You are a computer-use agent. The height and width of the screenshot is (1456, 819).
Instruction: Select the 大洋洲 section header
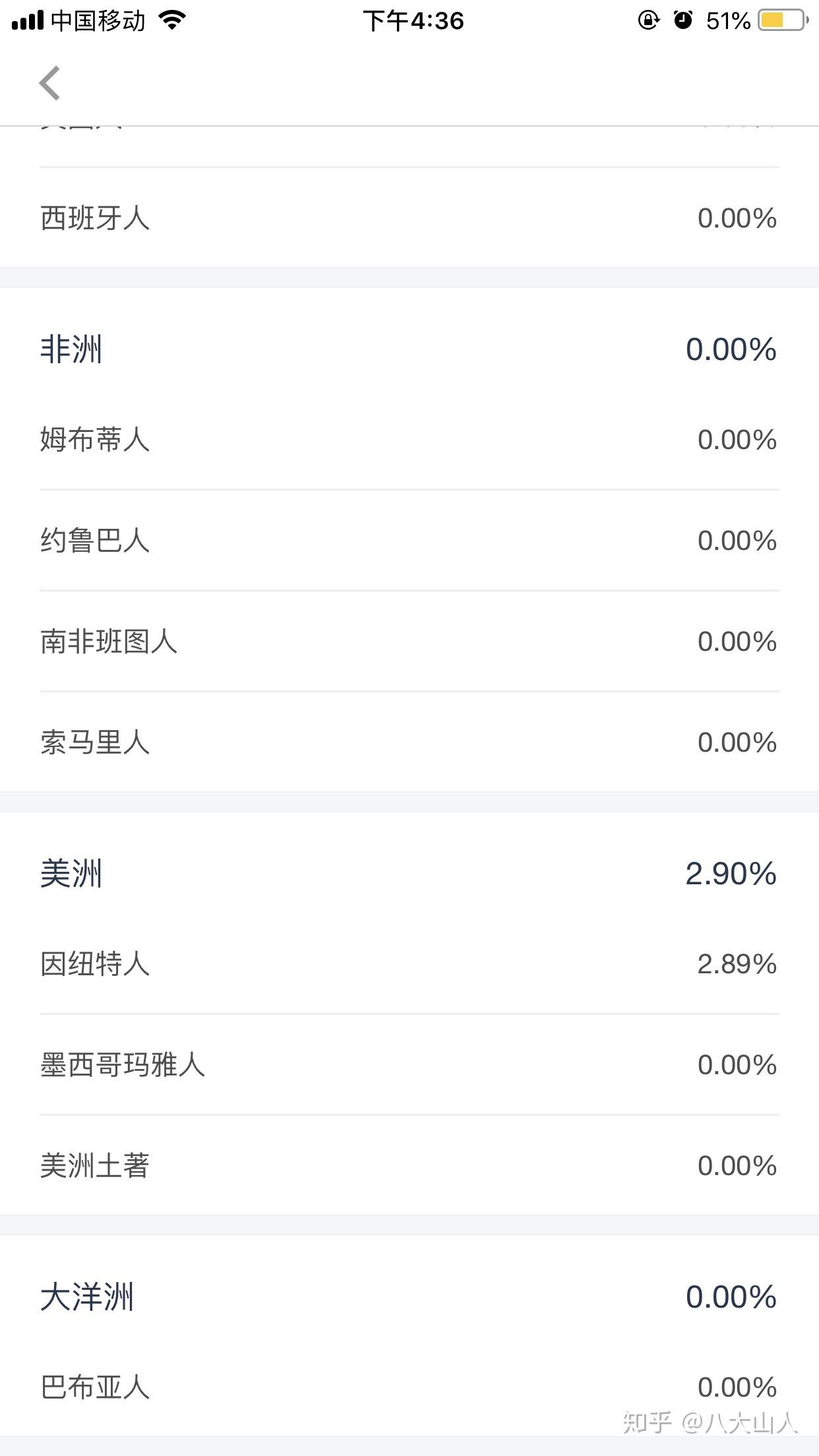pos(87,1297)
